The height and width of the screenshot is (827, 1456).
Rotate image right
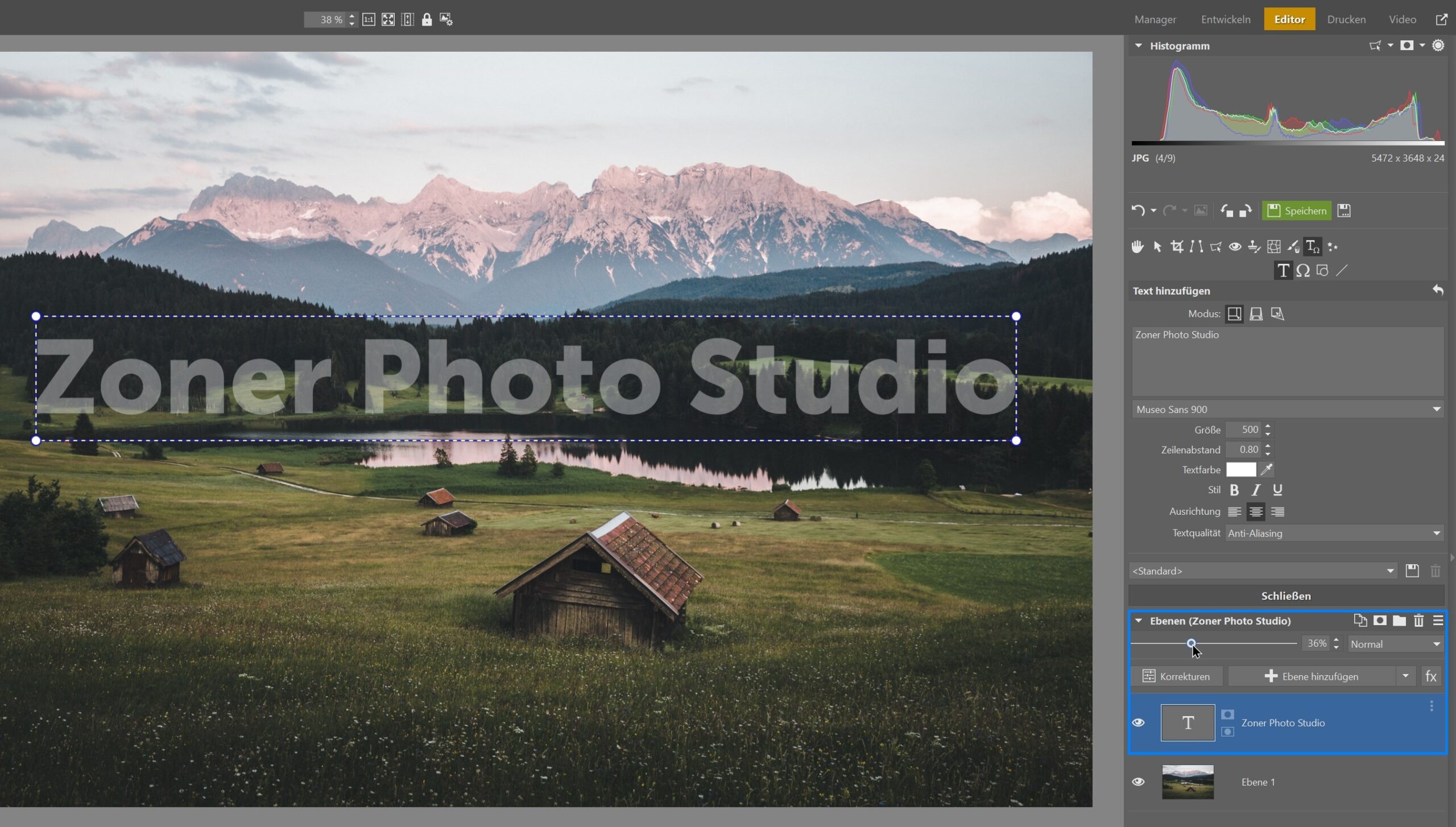pyautogui.click(x=1246, y=210)
